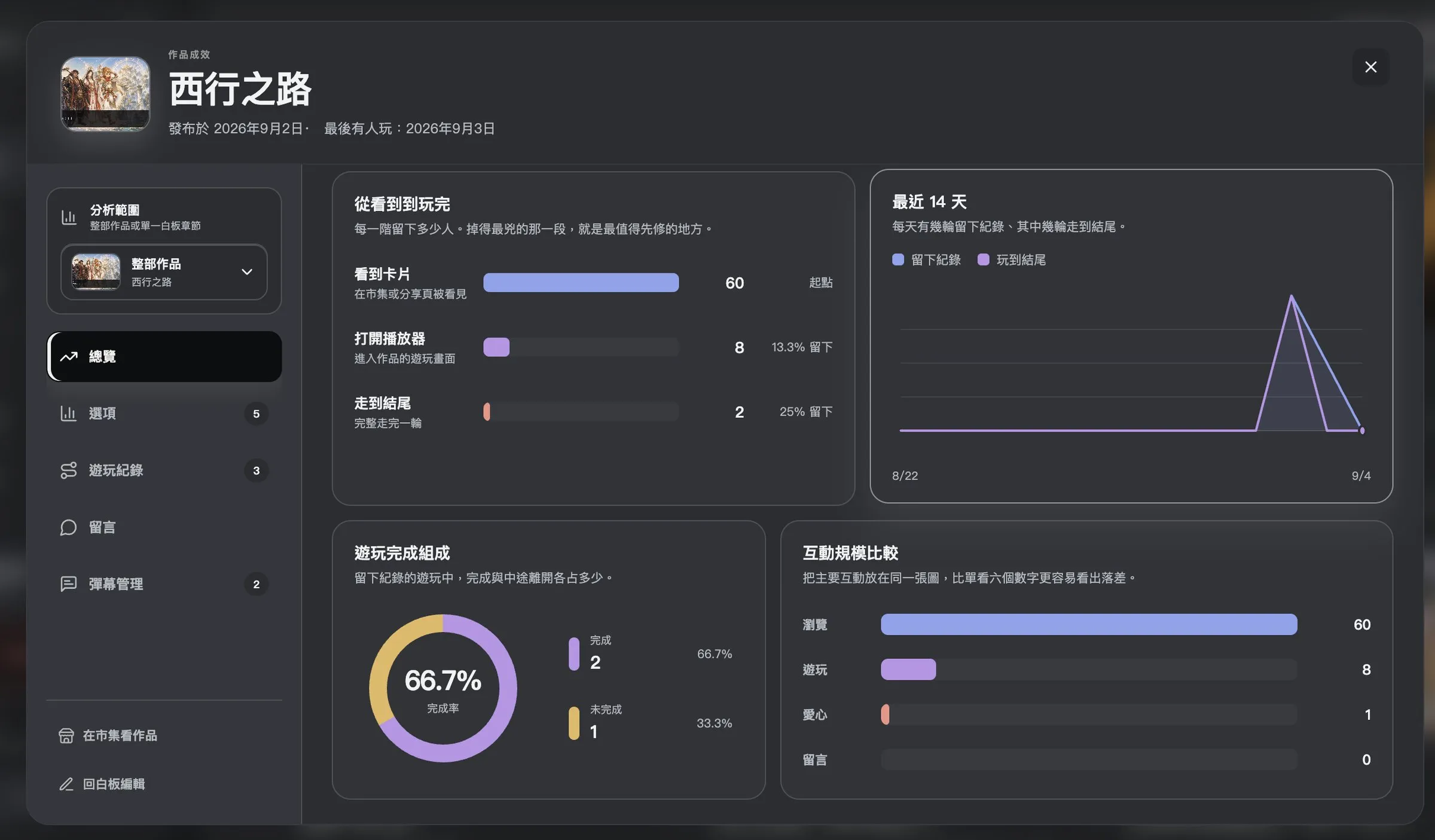Close the 作品成效 dialog with the X
1435x840 pixels.
(x=1370, y=67)
